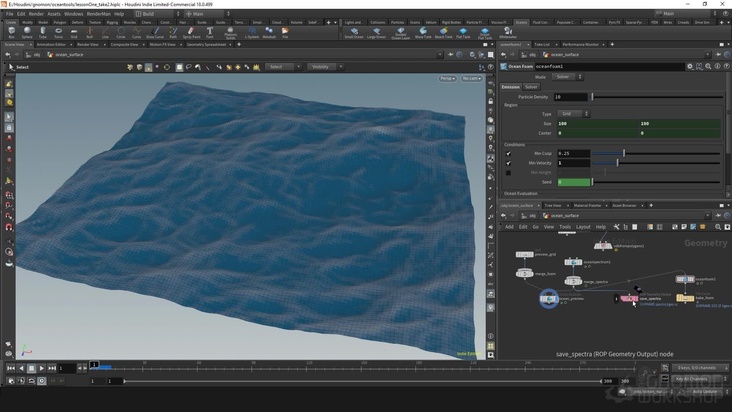Click the ocean_preview node
Image resolution: width=732 pixels, height=412 pixels.
[549, 296]
